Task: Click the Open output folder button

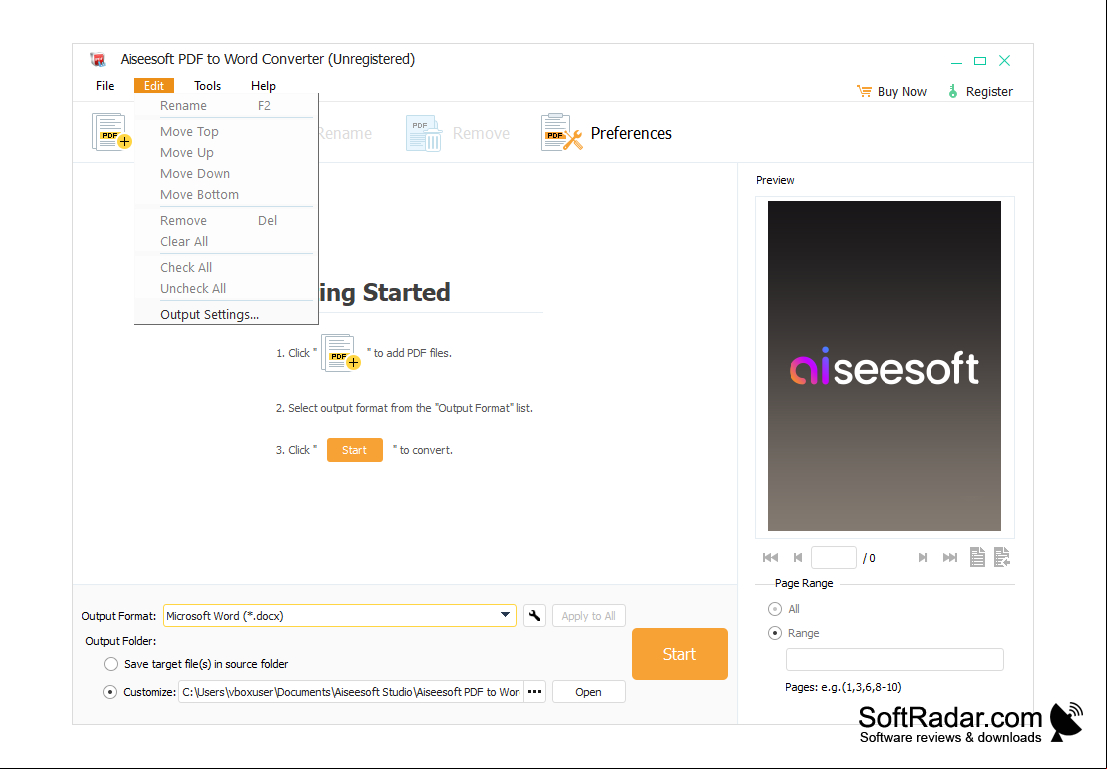Action: [x=588, y=692]
